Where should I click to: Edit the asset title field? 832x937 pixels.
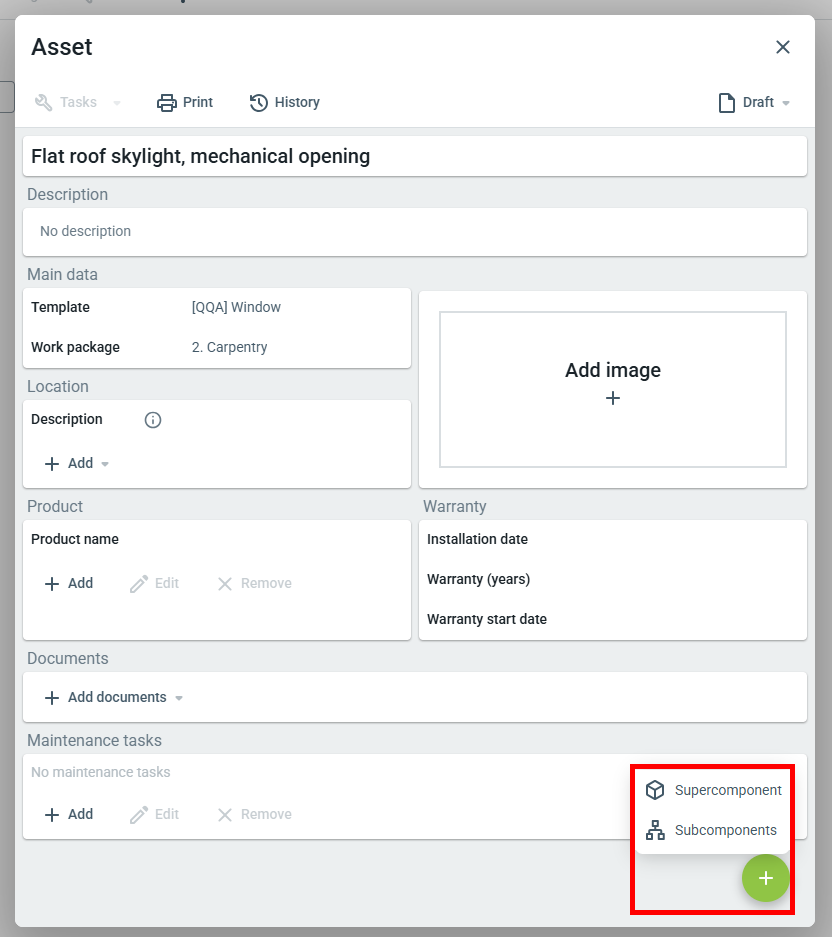click(x=414, y=156)
